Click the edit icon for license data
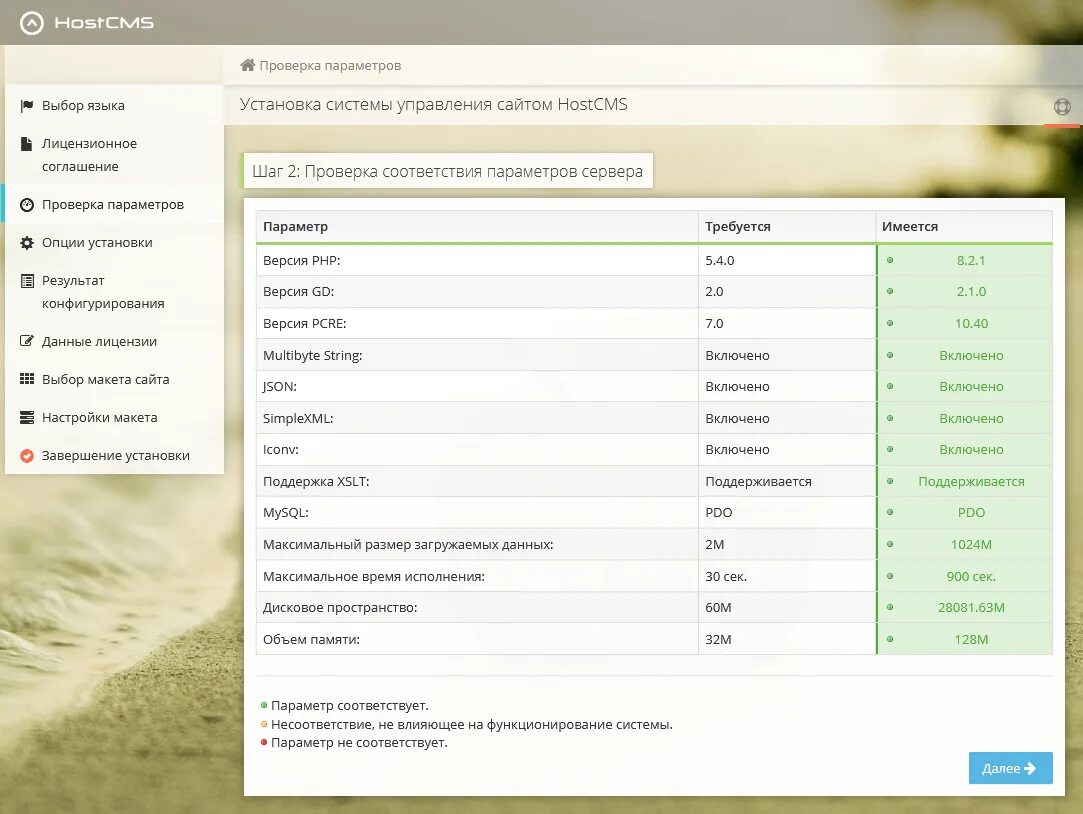This screenshot has width=1083, height=814. 27,340
